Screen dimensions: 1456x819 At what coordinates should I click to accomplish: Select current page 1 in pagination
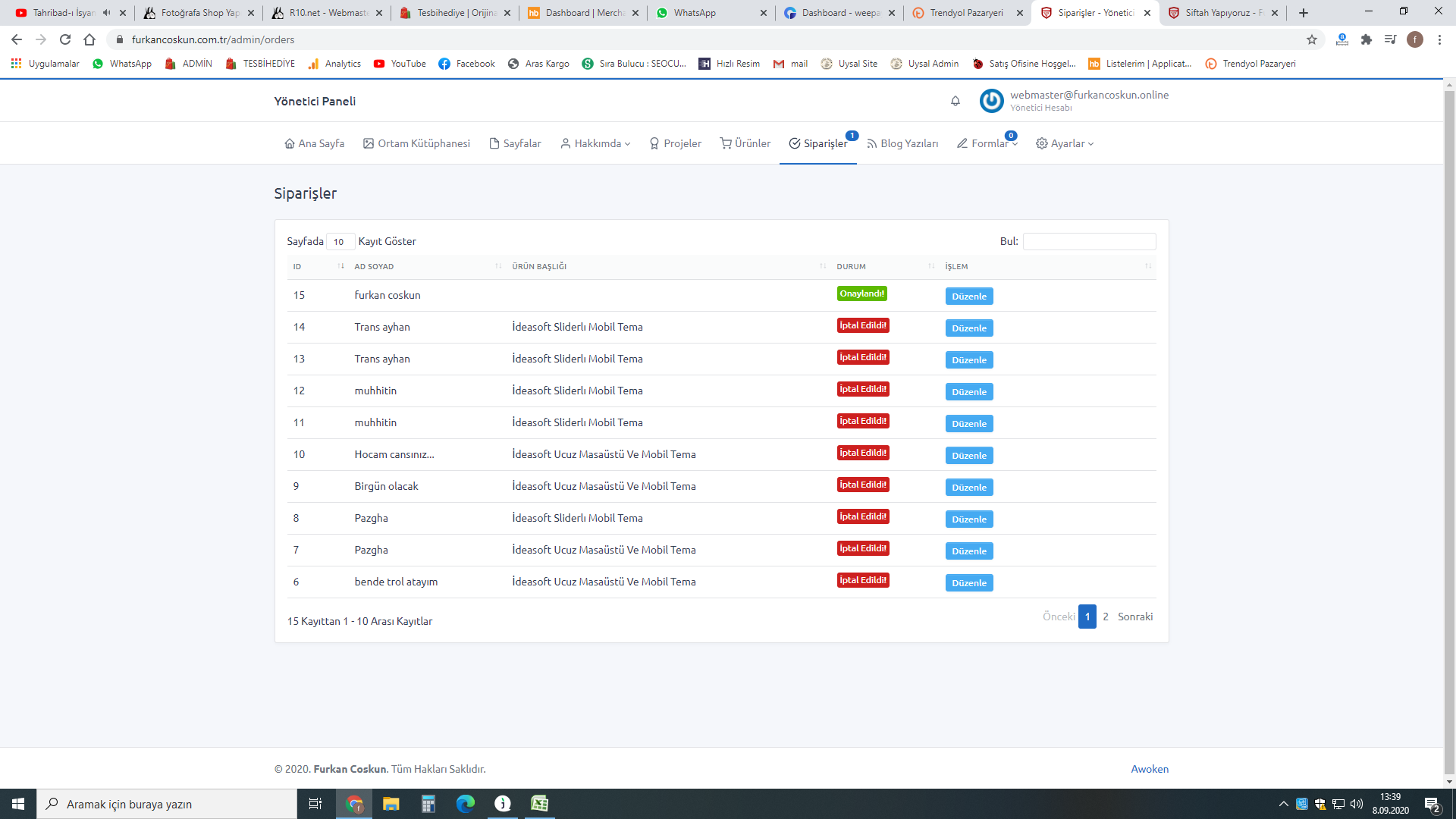pyautogui.click(x=1087, y=617)
